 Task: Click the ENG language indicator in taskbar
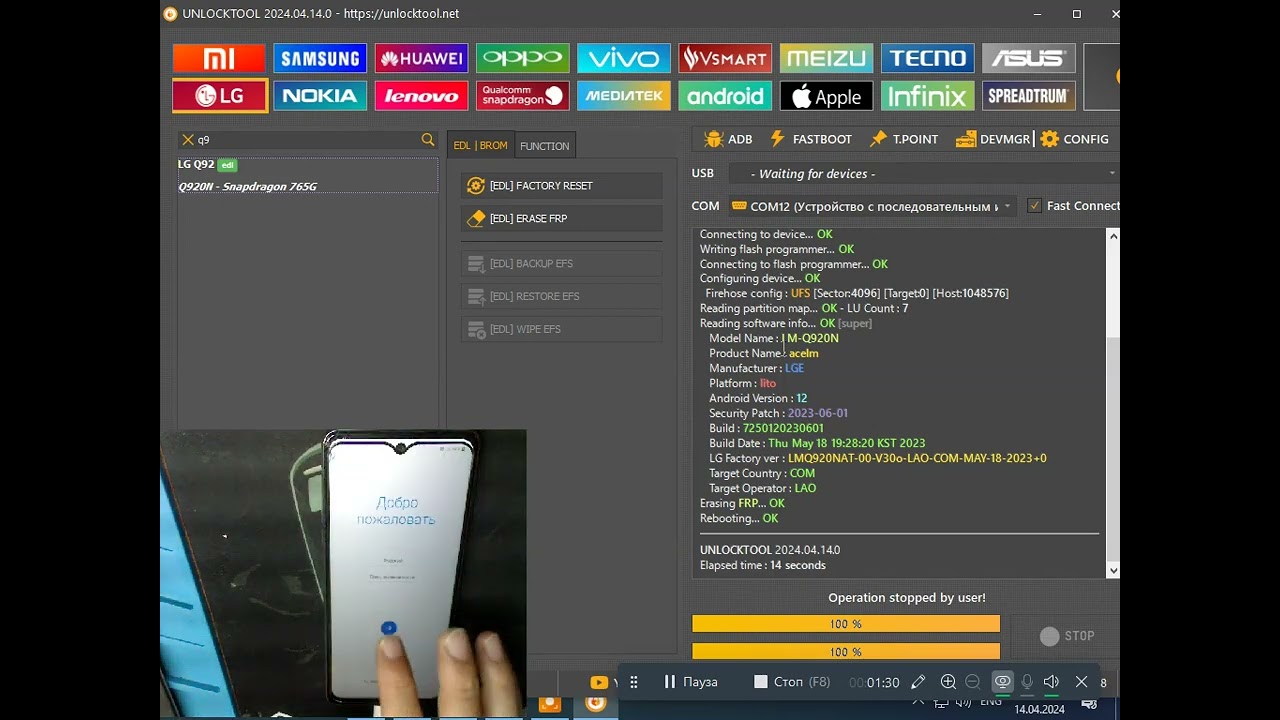pos(991,702)
